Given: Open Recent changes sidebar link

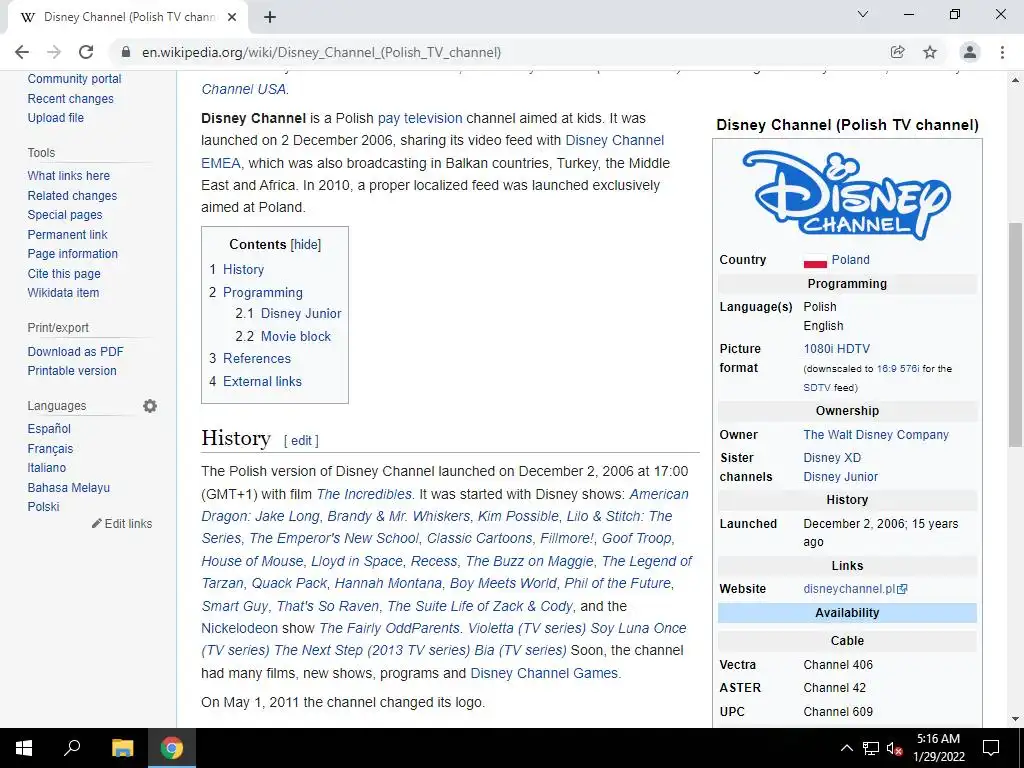Looking at the screenshot, I should [x=71, y=99].
